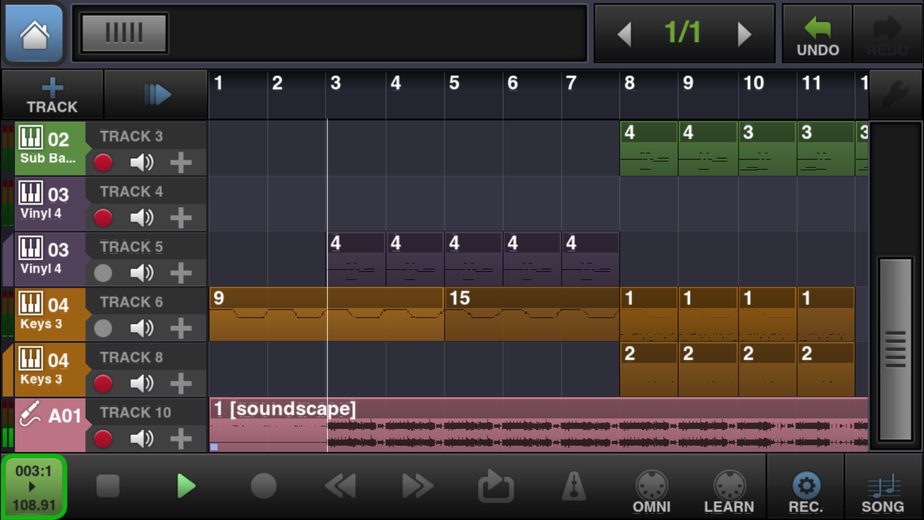The image size is (924, 520).
Task: Undo the last action
Action: click(x=817, y=34)
